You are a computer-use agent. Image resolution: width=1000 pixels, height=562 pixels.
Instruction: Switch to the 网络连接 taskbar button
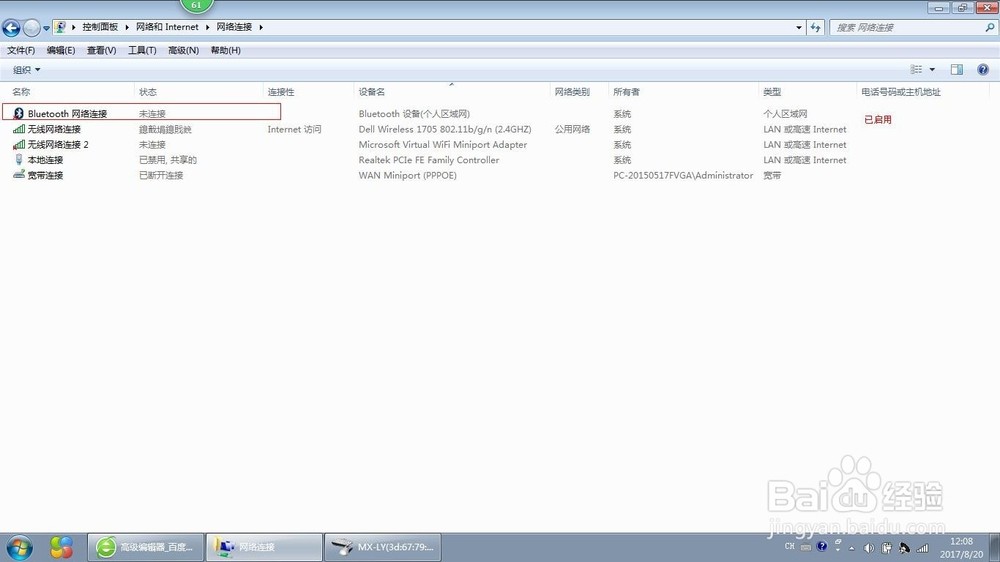coord(264,547)
